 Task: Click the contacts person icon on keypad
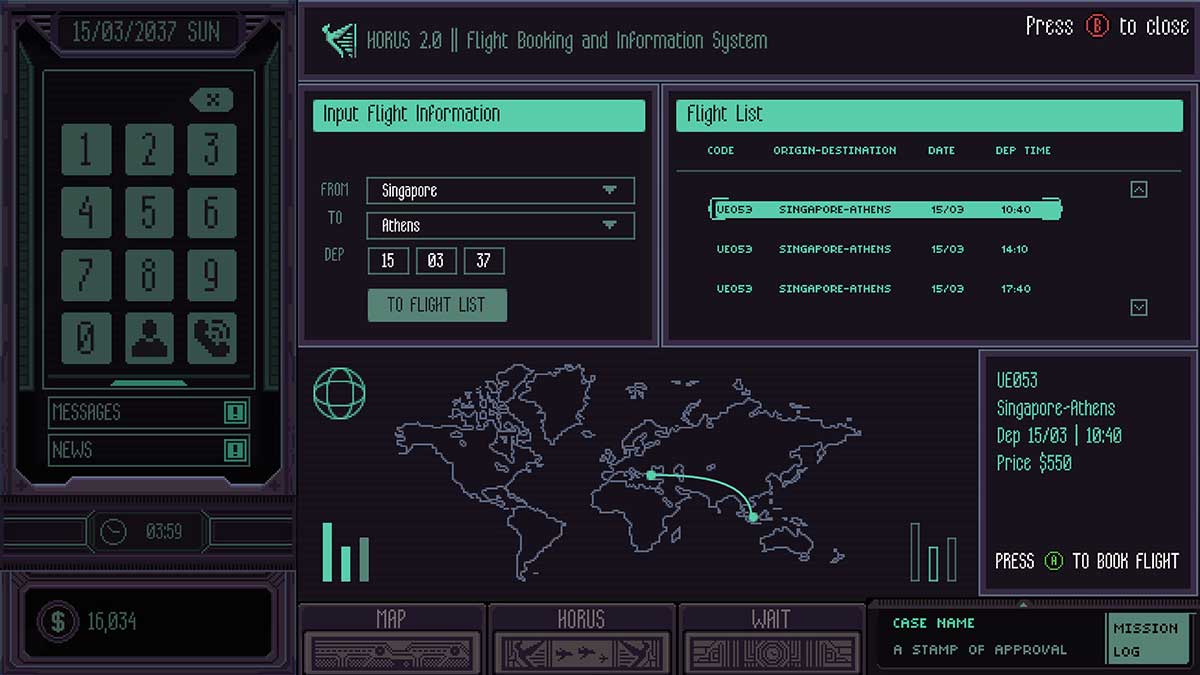click(x=149, y=338)
